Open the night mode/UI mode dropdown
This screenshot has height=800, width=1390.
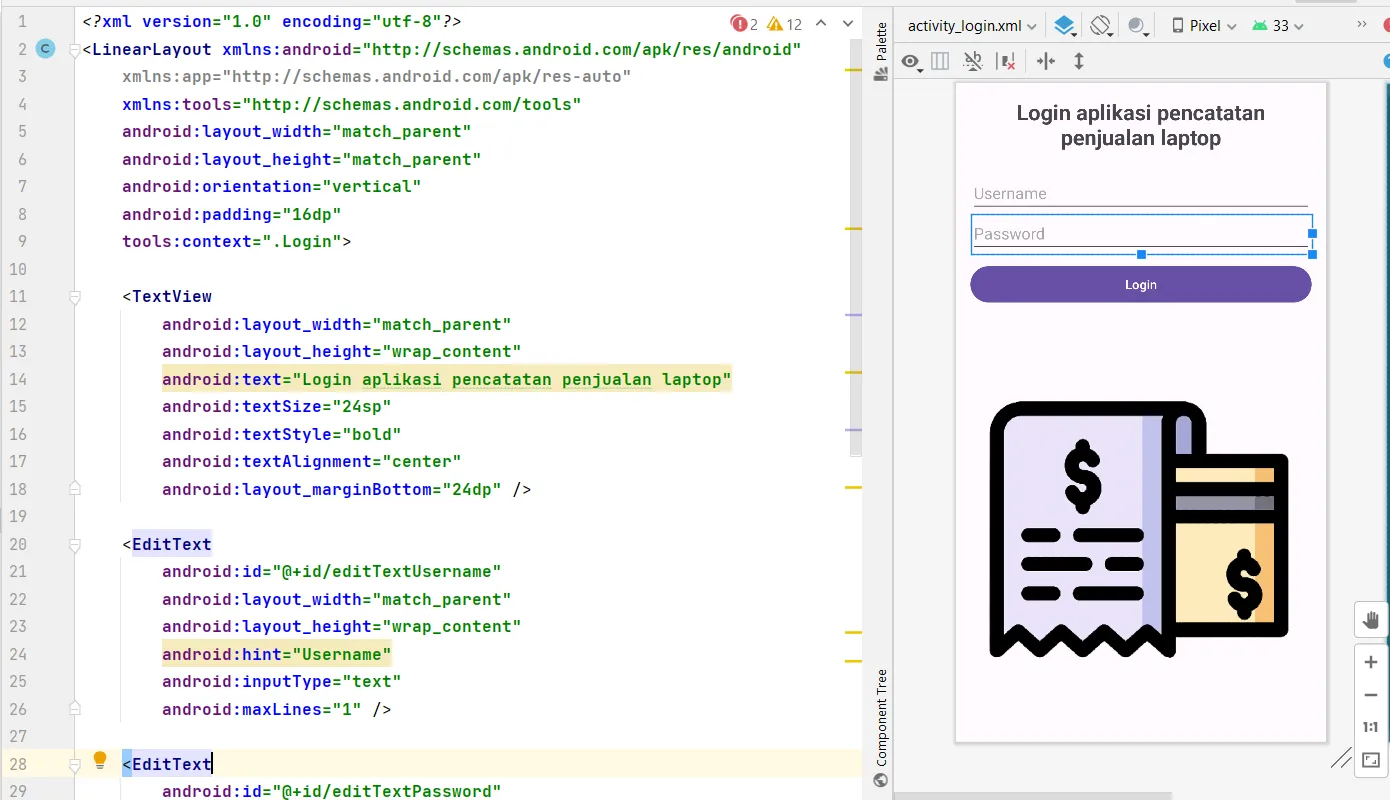pos(1138,26)
